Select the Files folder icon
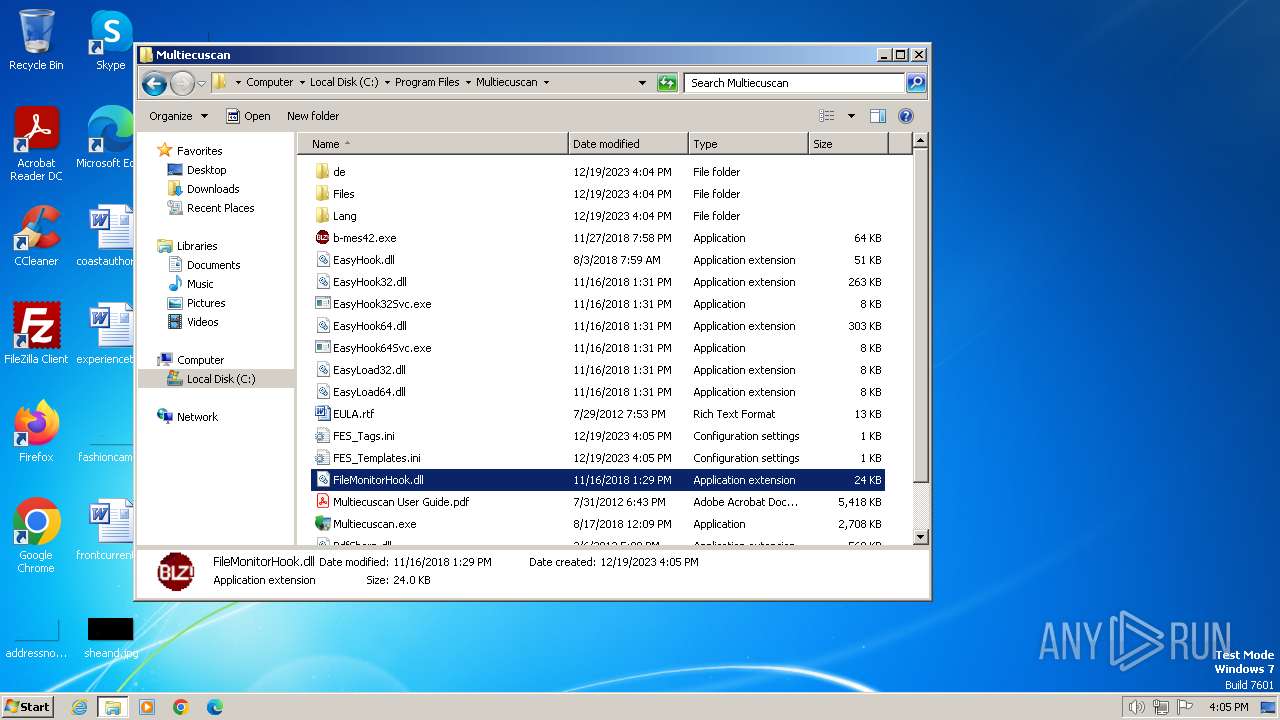1280x720 pixels. click(x=322, y=194)
